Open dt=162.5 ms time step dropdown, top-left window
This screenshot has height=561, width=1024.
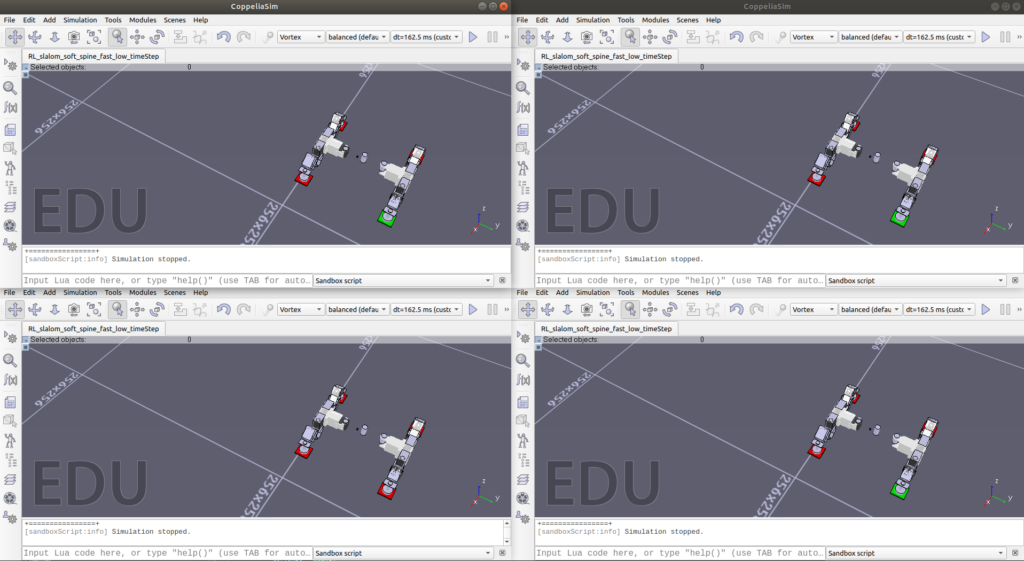pos(426,37)
